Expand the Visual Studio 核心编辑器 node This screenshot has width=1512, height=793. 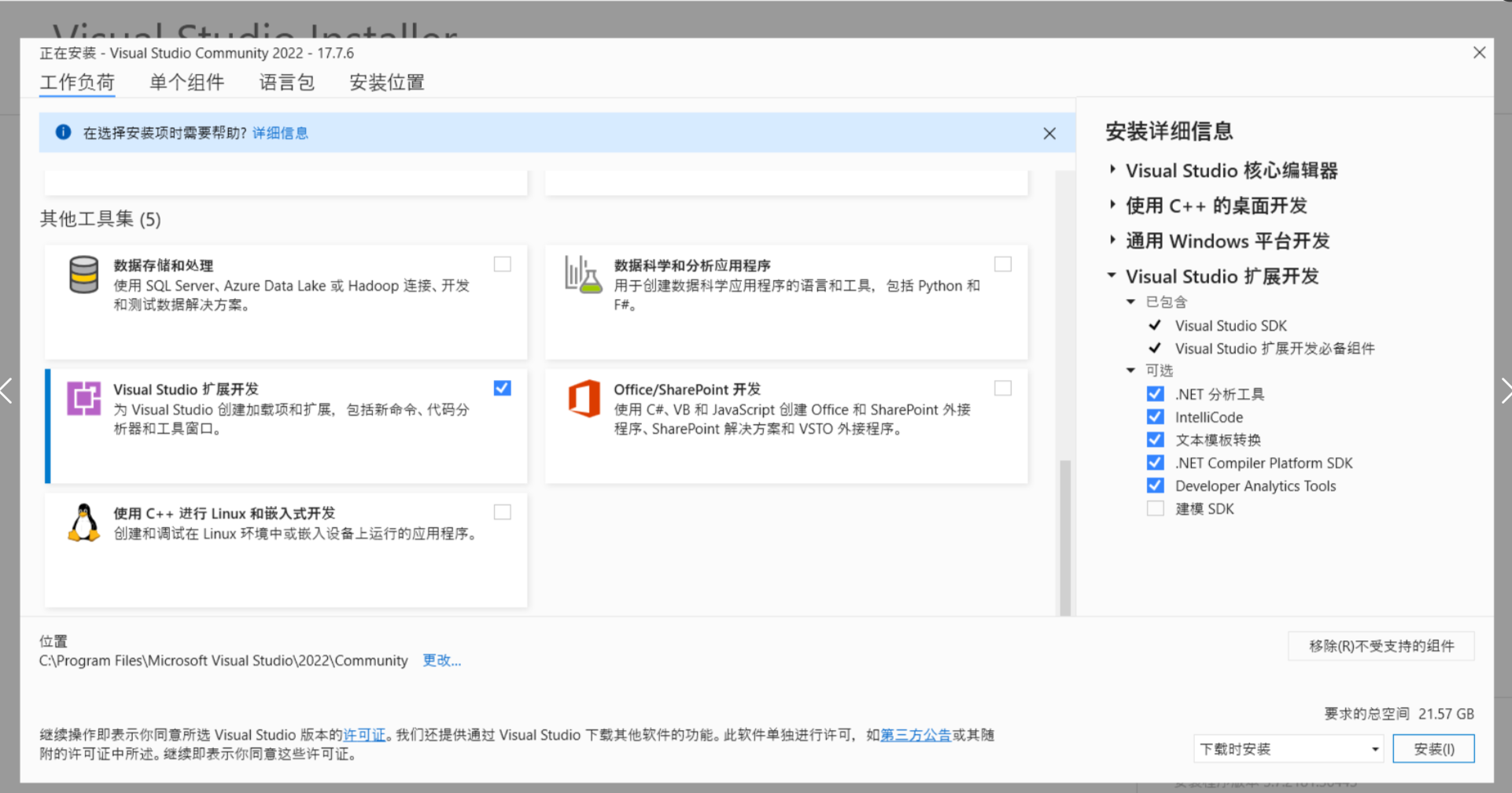pyautogui.click(x=1112, y=169)
